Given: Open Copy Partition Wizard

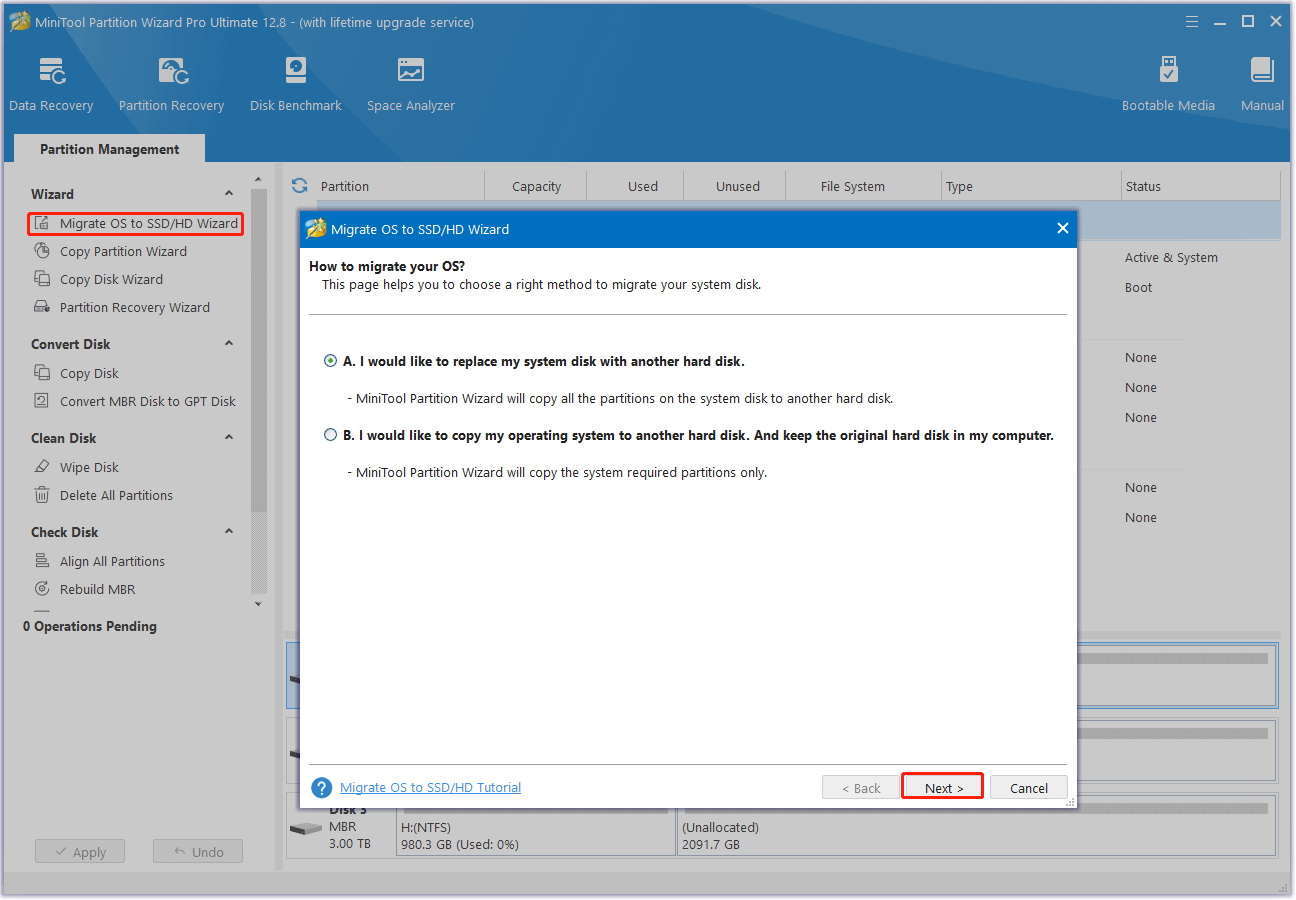Looking at the screenshot, I should [x=123, y=251].
